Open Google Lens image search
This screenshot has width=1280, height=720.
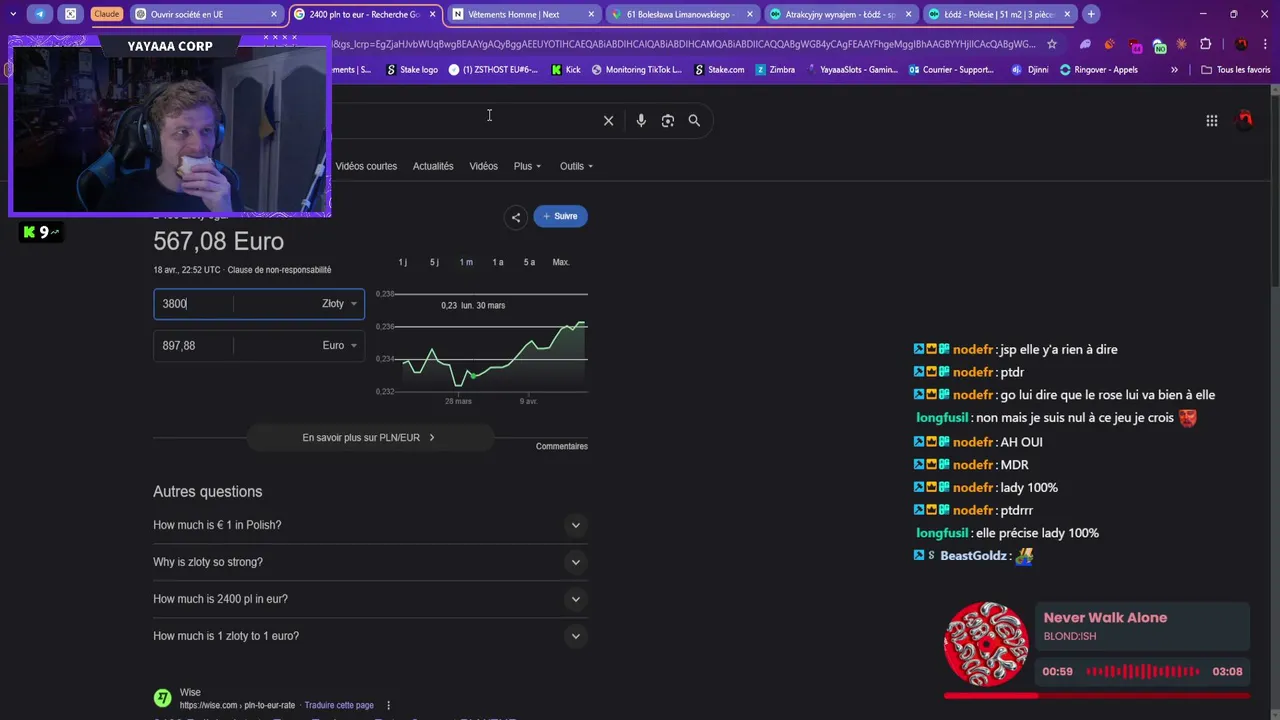point(667,120)
